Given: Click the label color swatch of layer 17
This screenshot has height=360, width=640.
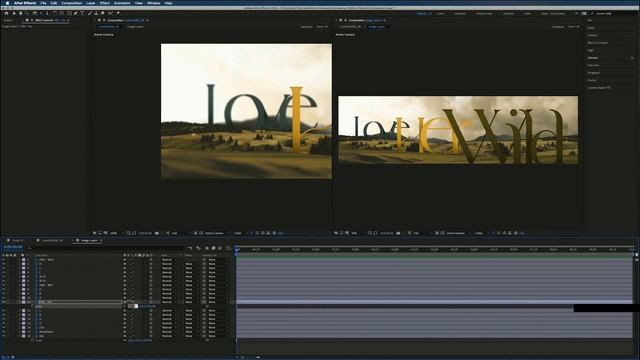Looking at the screenshot, I should coord(23,332).
